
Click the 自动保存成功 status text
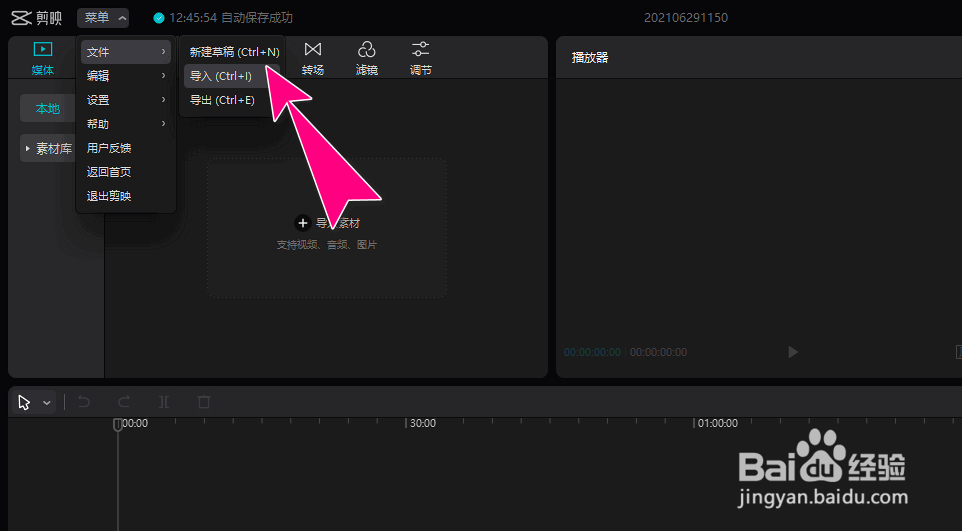click(x=256, y=18)
